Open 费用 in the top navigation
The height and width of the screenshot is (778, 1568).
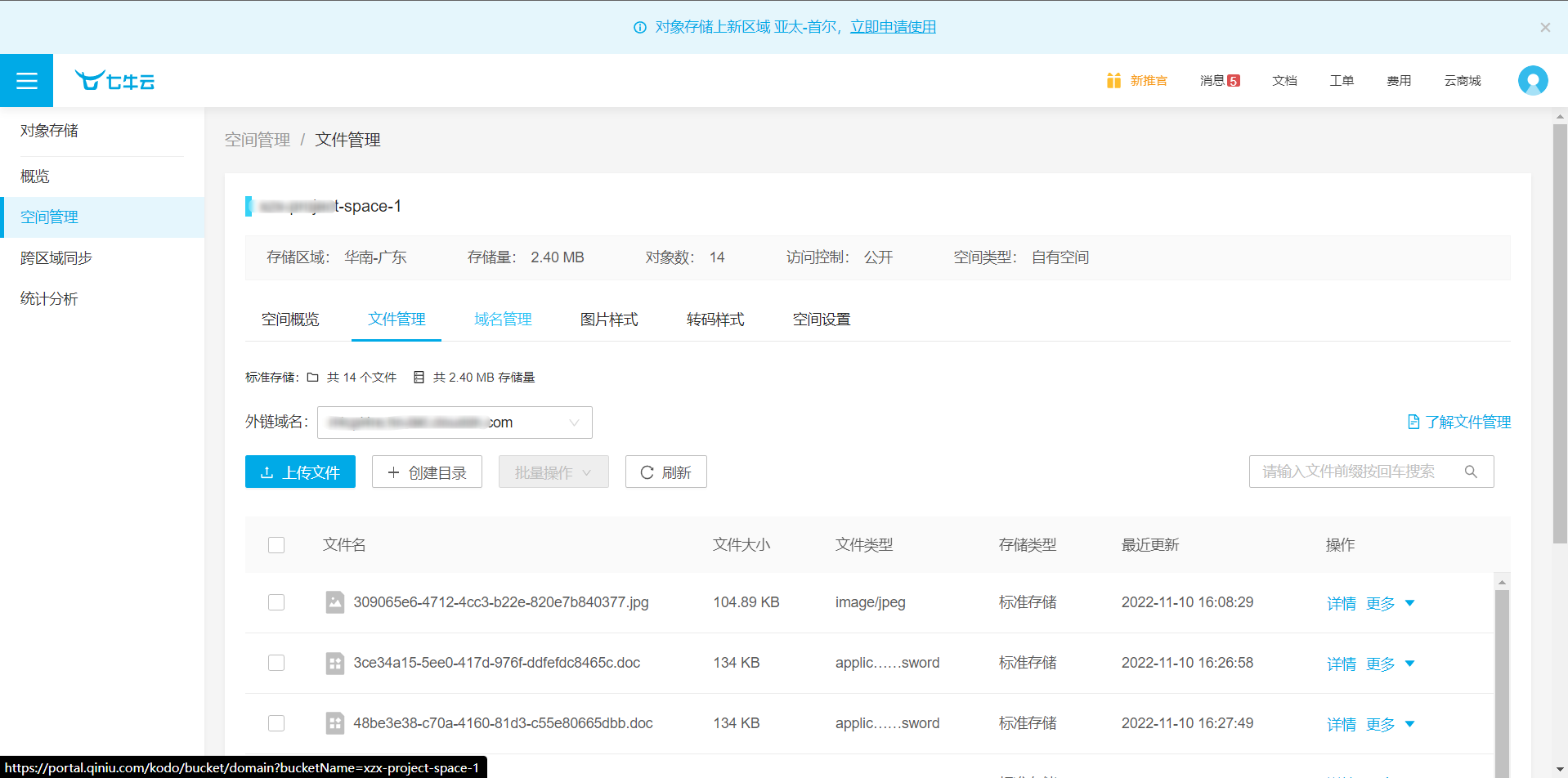[1399, 80]
